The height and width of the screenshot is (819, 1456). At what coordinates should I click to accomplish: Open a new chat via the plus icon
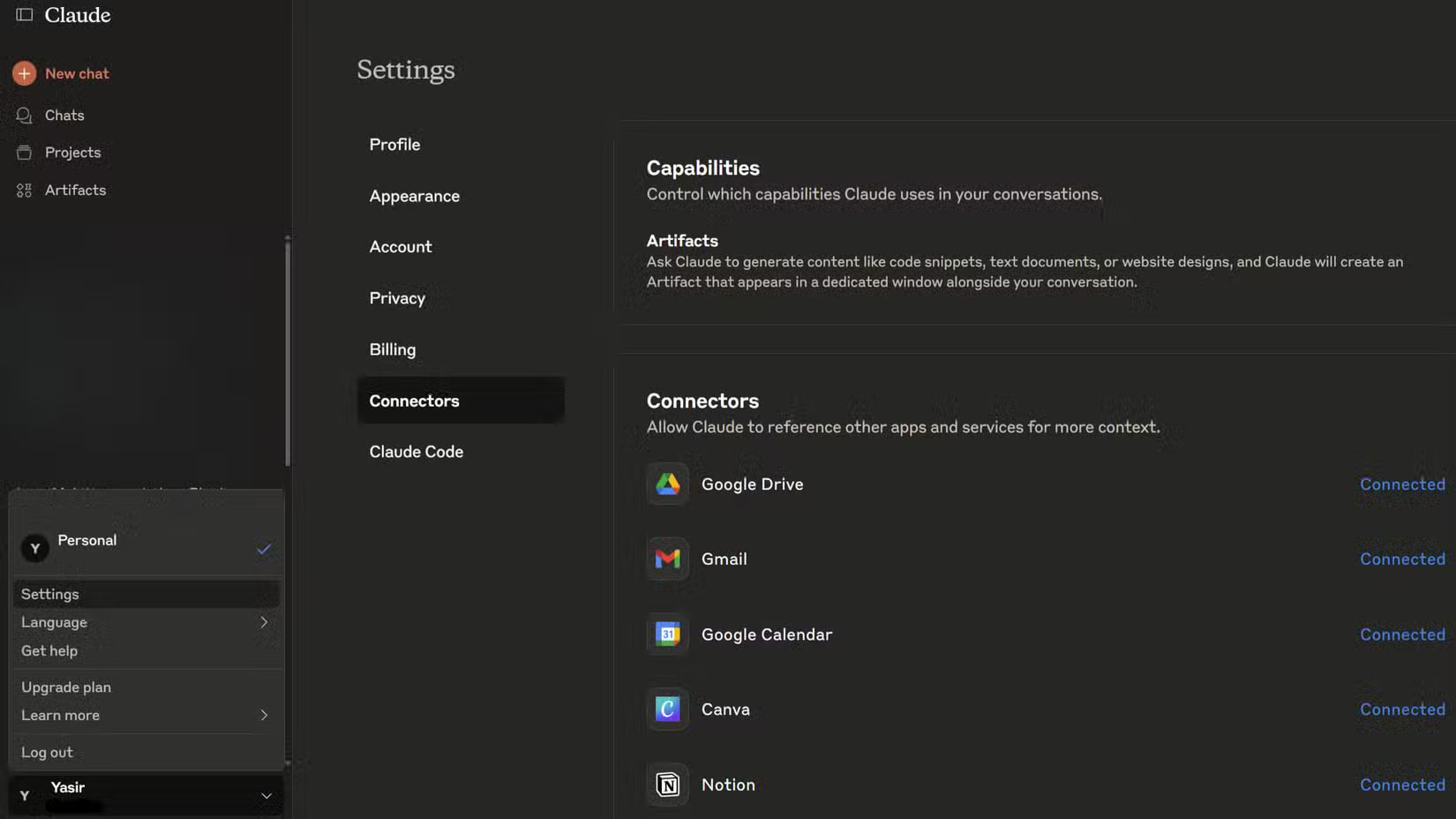[23, 72]
